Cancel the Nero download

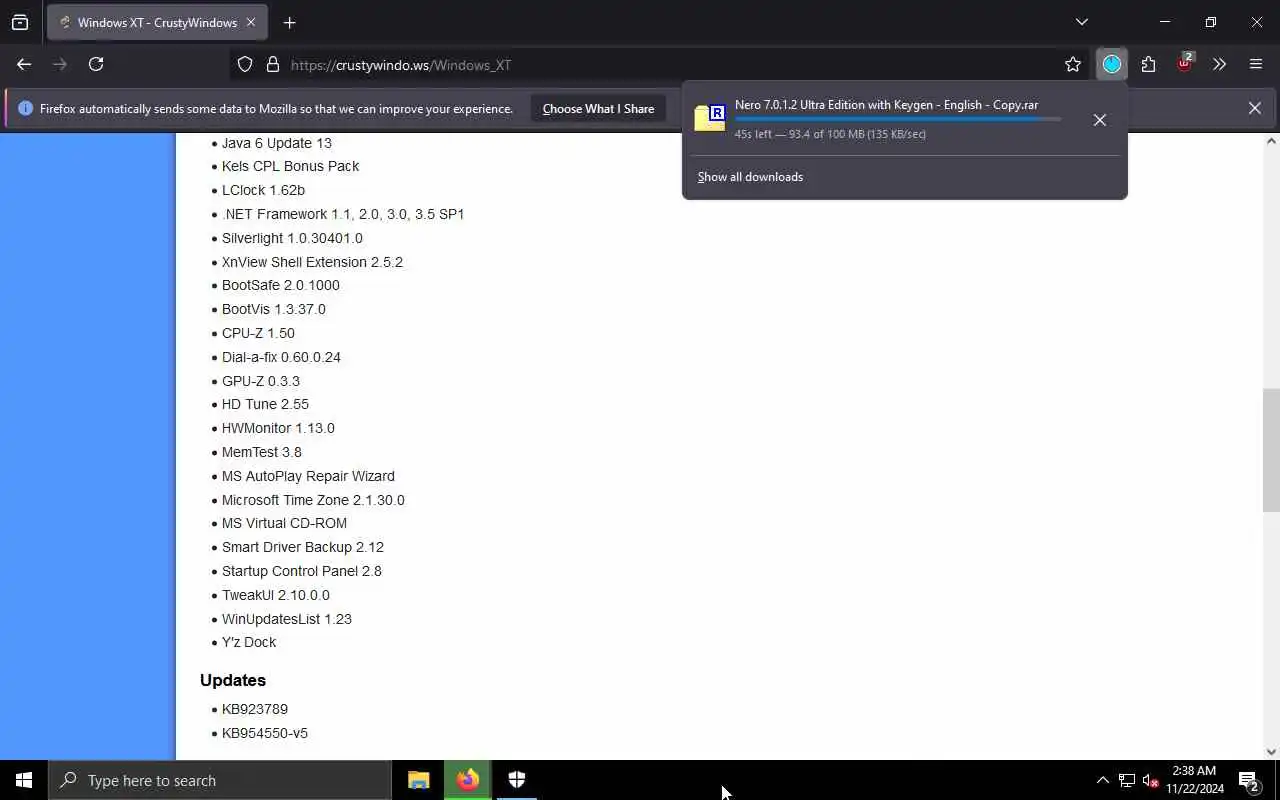[1099, 120]
